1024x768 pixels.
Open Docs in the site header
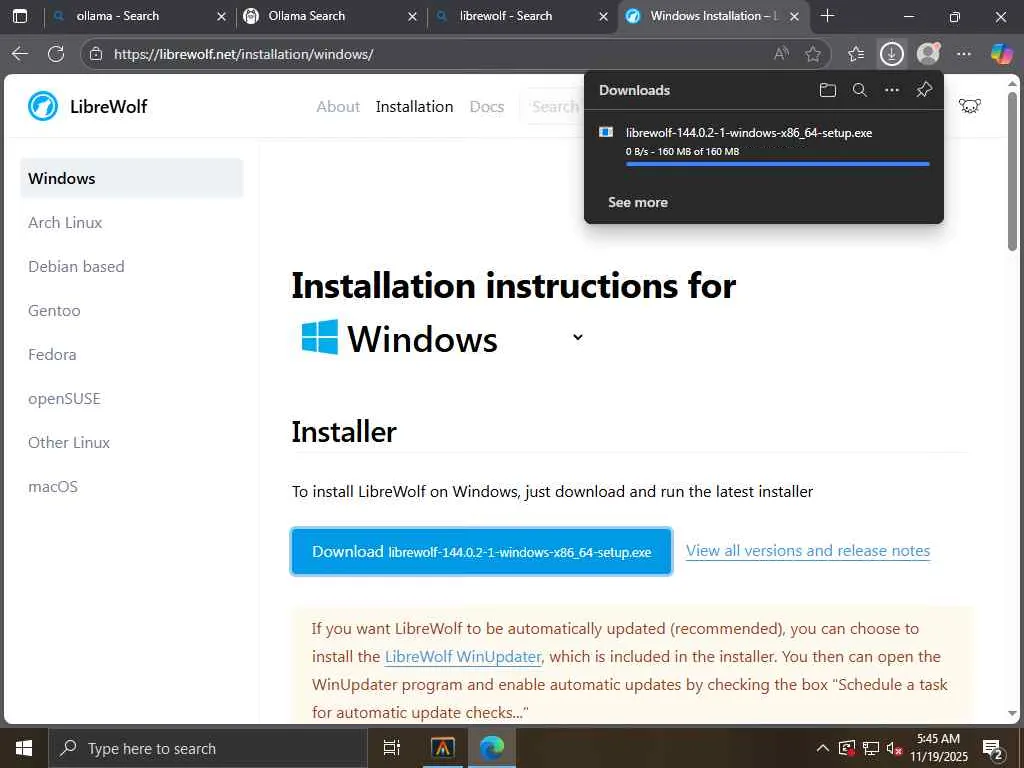487,106
